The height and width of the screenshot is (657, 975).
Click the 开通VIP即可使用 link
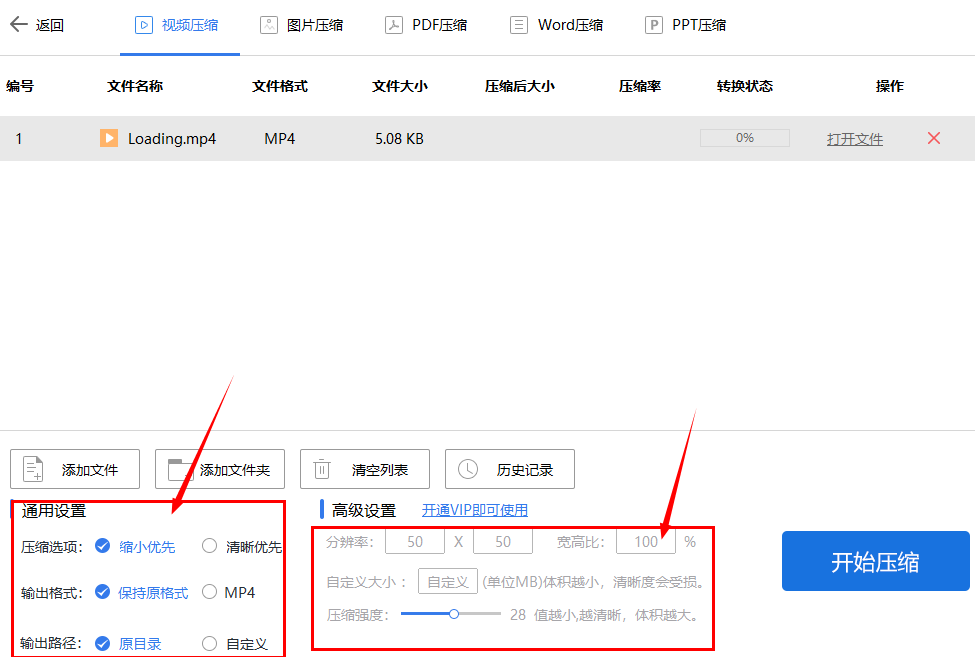click(x=475, y=510)
